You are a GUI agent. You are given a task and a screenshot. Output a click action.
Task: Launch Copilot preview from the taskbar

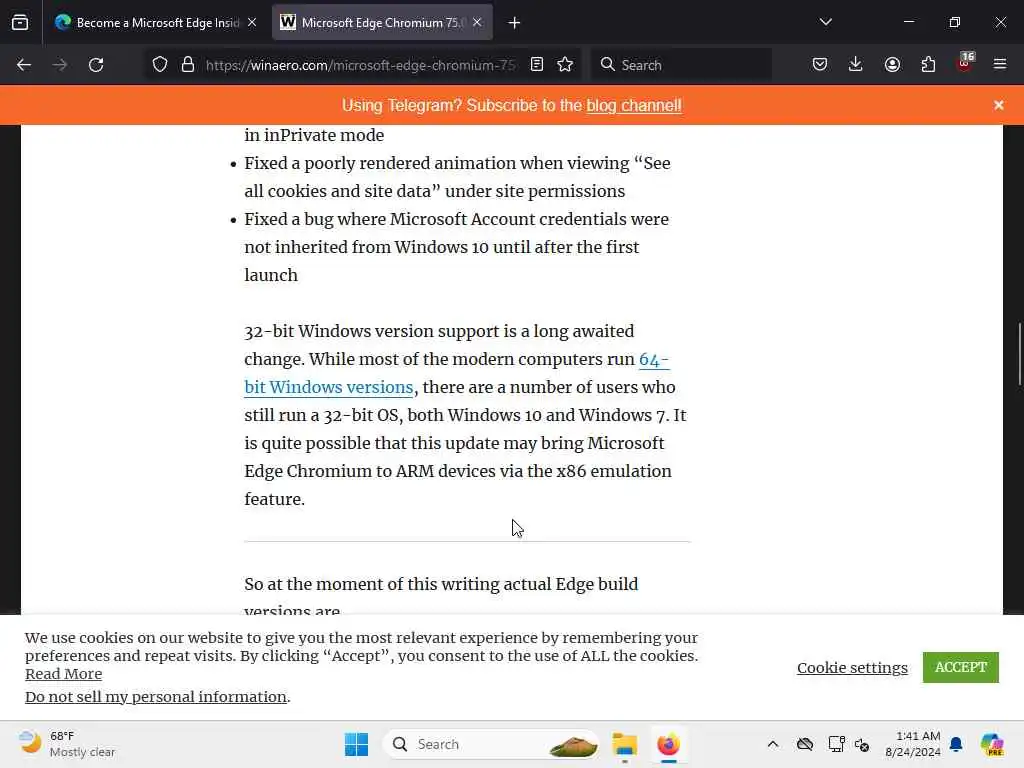pyautogui.click(x=992, y=744)
